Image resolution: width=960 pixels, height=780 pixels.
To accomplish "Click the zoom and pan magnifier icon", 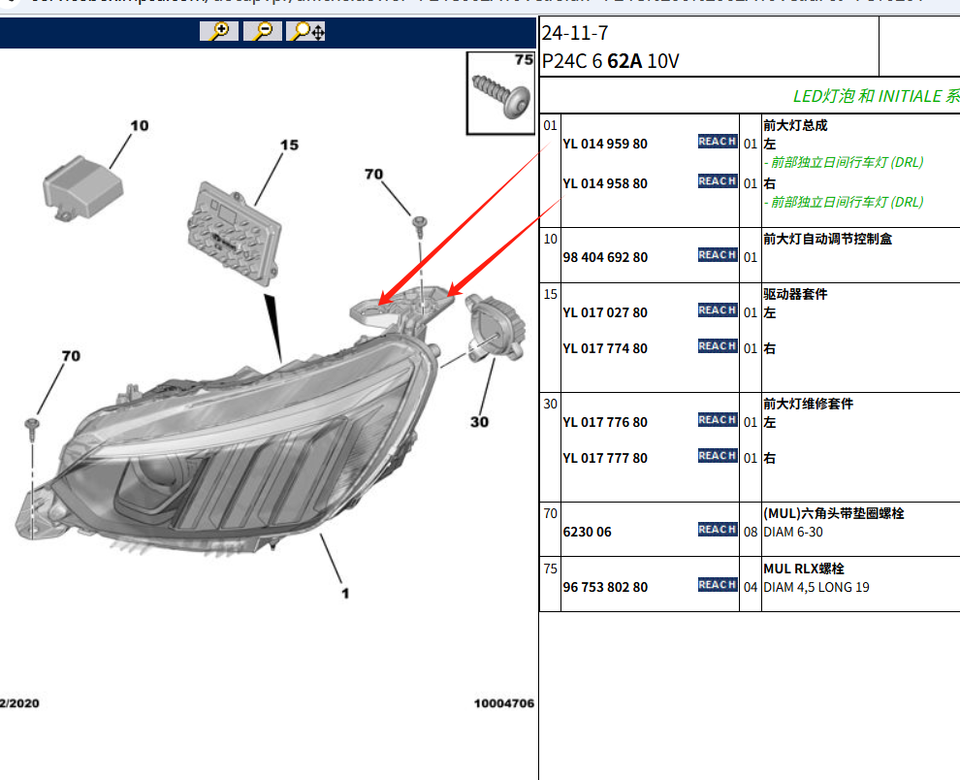I will (x=307, y=31).
